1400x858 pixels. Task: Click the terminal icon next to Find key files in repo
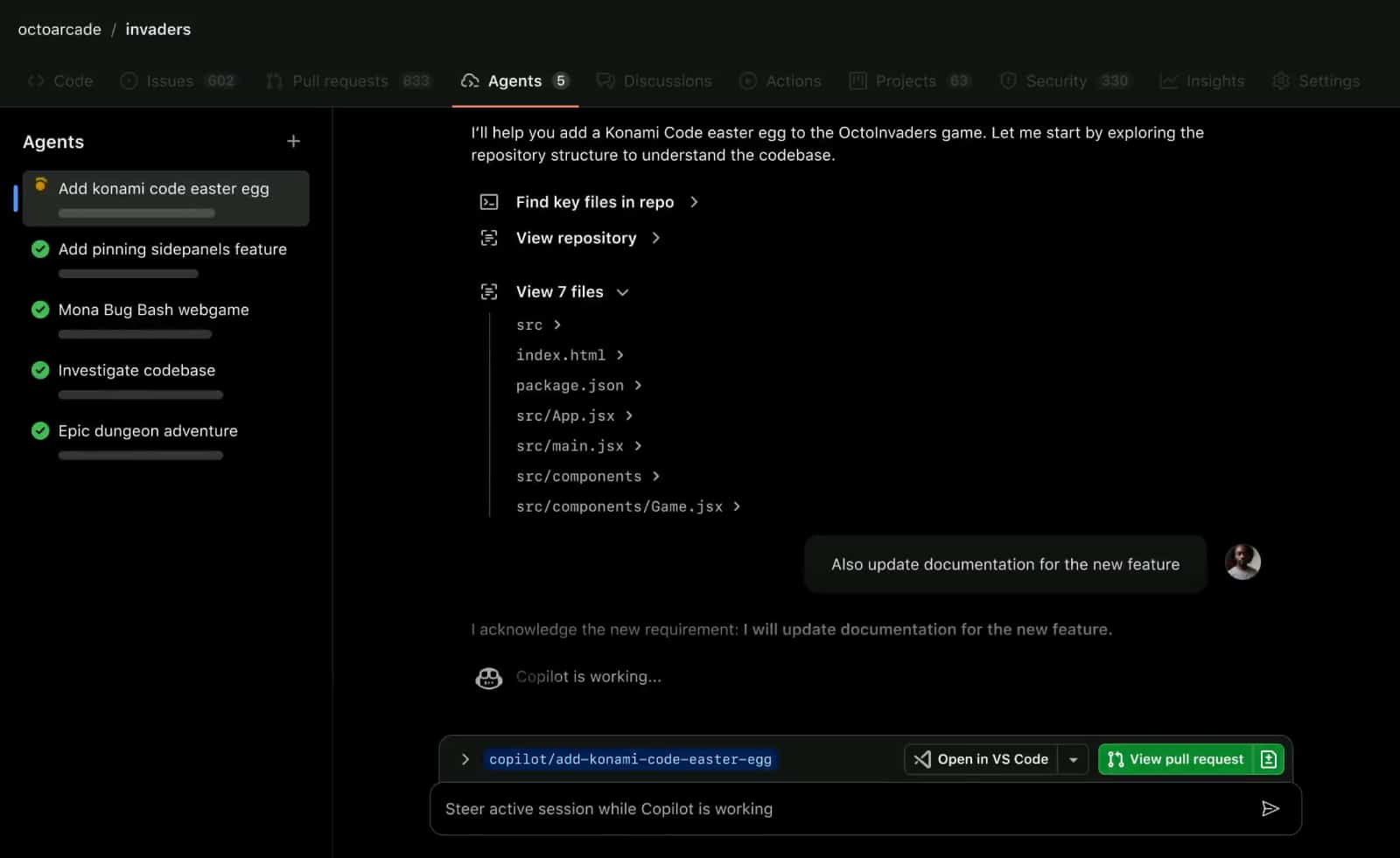[x=489, y=202]
